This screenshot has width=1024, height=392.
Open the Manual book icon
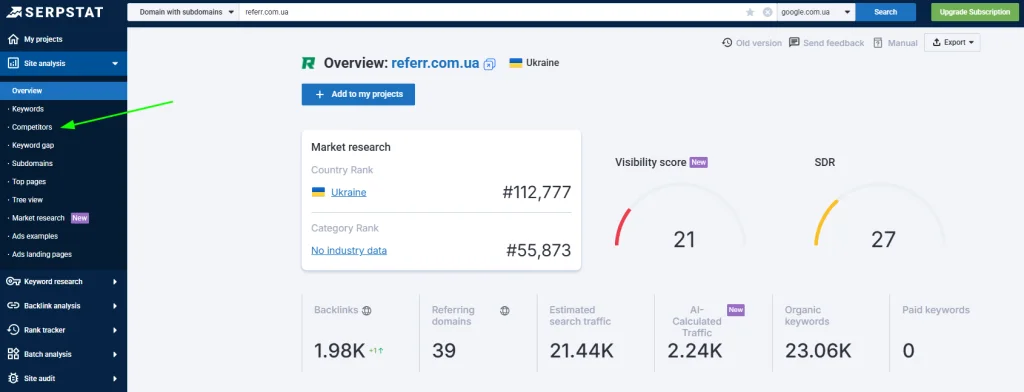coord(877,42)
